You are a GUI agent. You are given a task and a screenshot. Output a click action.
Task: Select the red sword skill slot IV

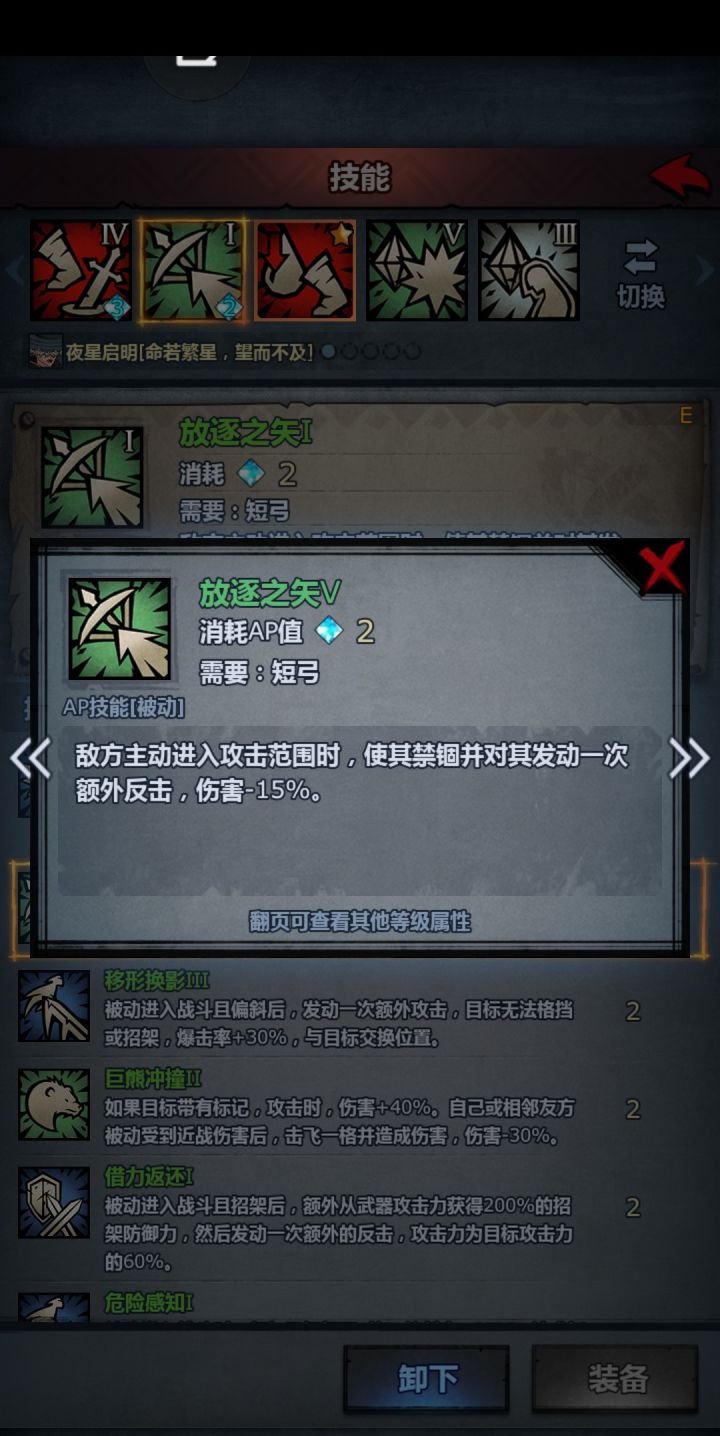(81, 271)
